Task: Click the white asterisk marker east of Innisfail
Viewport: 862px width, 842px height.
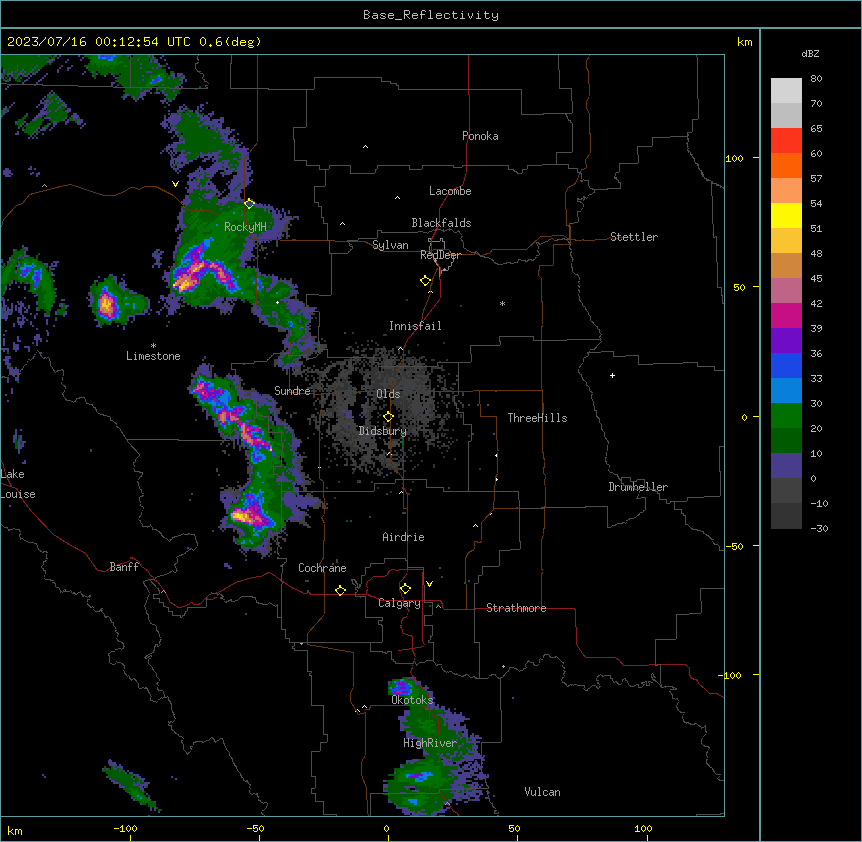Action: 502,303
